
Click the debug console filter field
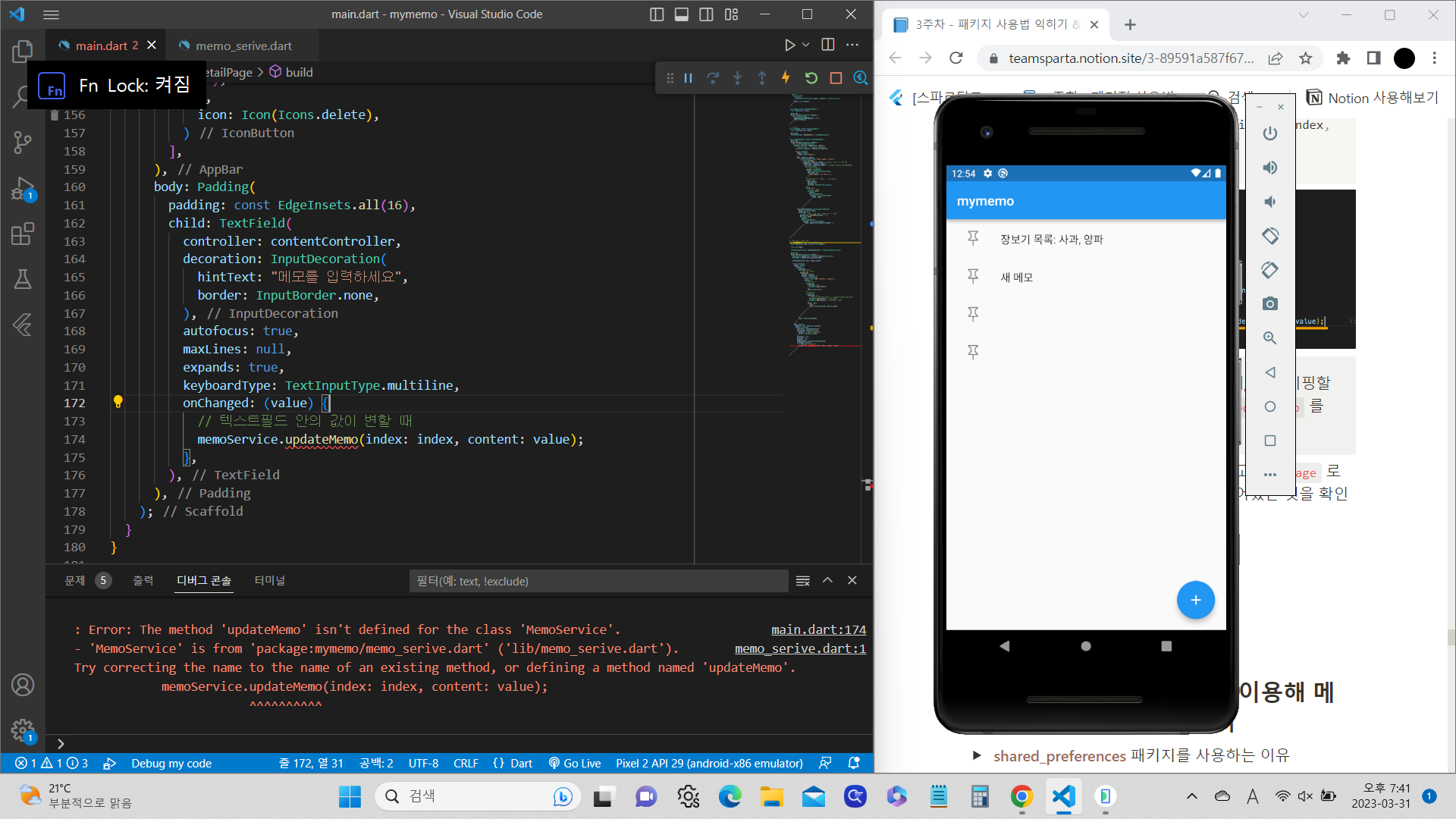tap(598, 581)
